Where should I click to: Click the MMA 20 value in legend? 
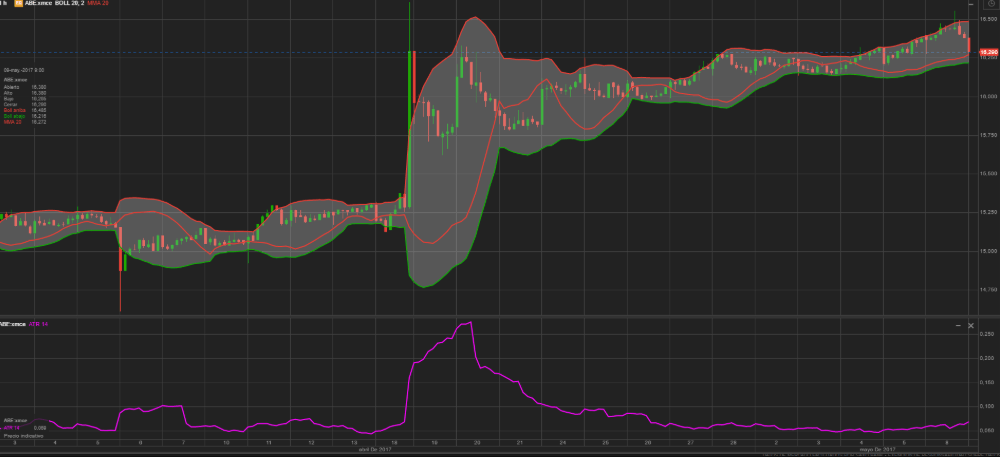pyautogui.click(x=39, y=121)
